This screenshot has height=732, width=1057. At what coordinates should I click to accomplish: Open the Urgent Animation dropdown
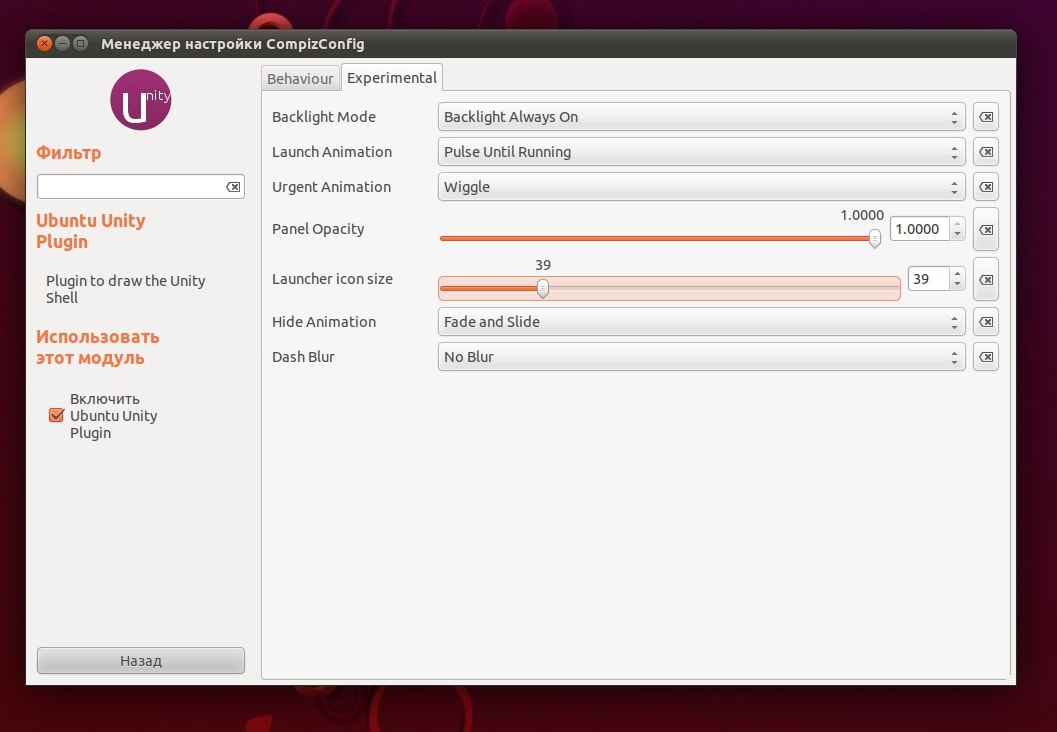pyautogui.click(x=701, y=187)
